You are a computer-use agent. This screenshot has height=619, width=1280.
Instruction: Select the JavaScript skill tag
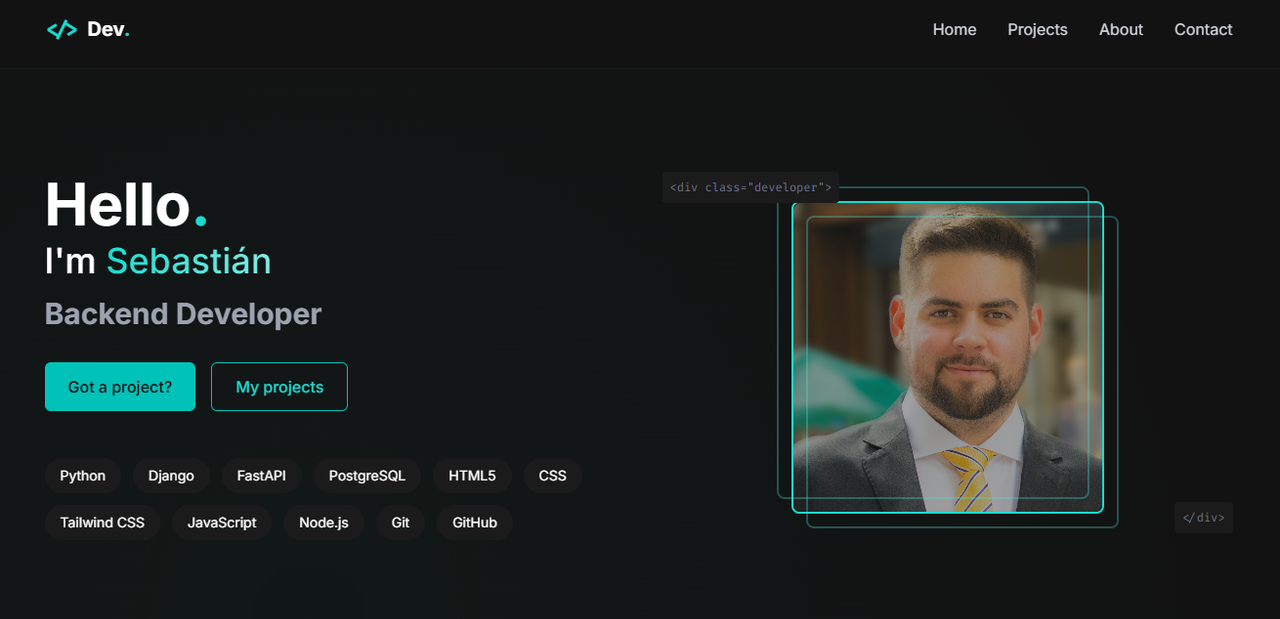222,523
